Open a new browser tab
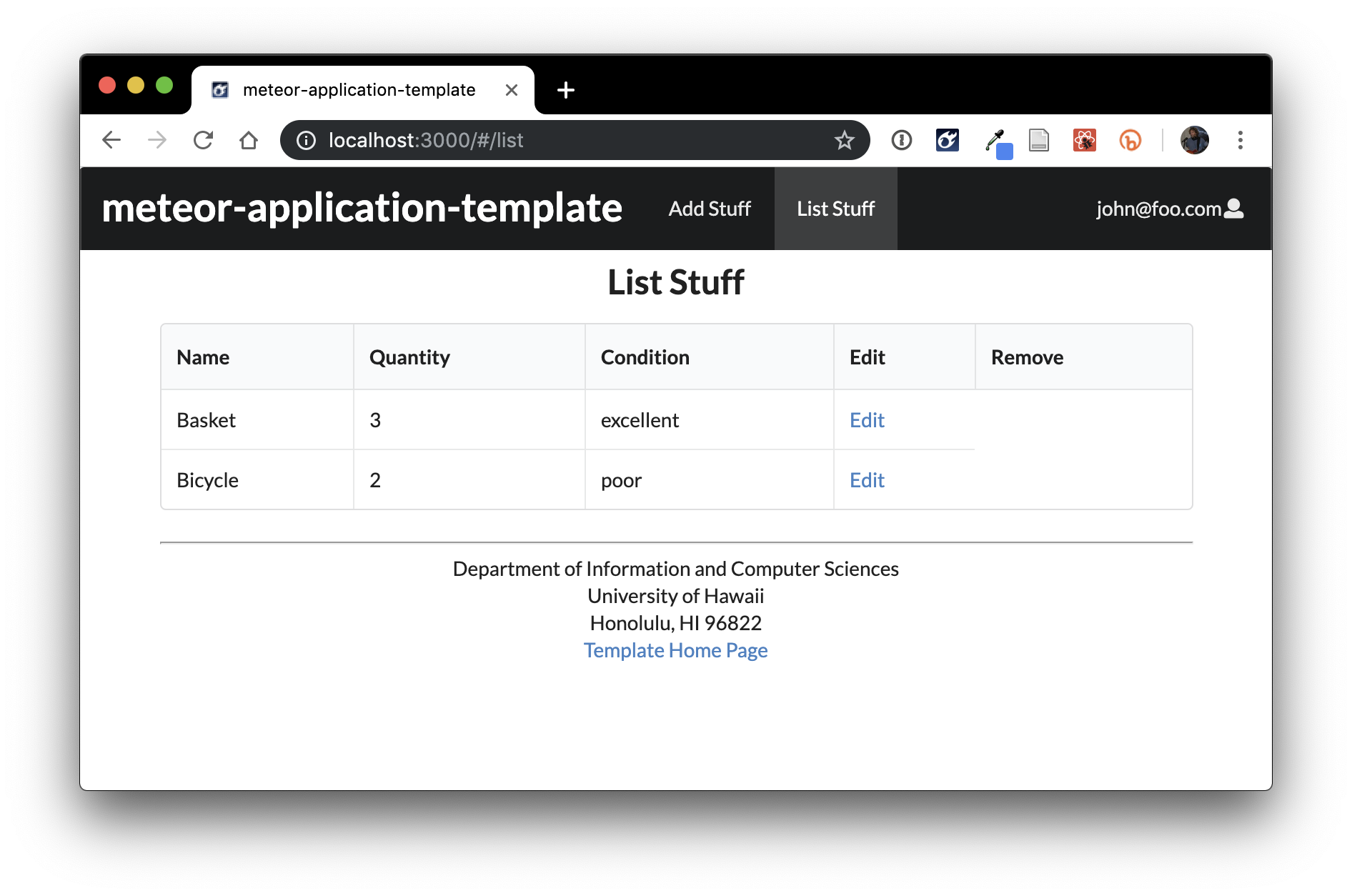 click(x=565, y=90)
